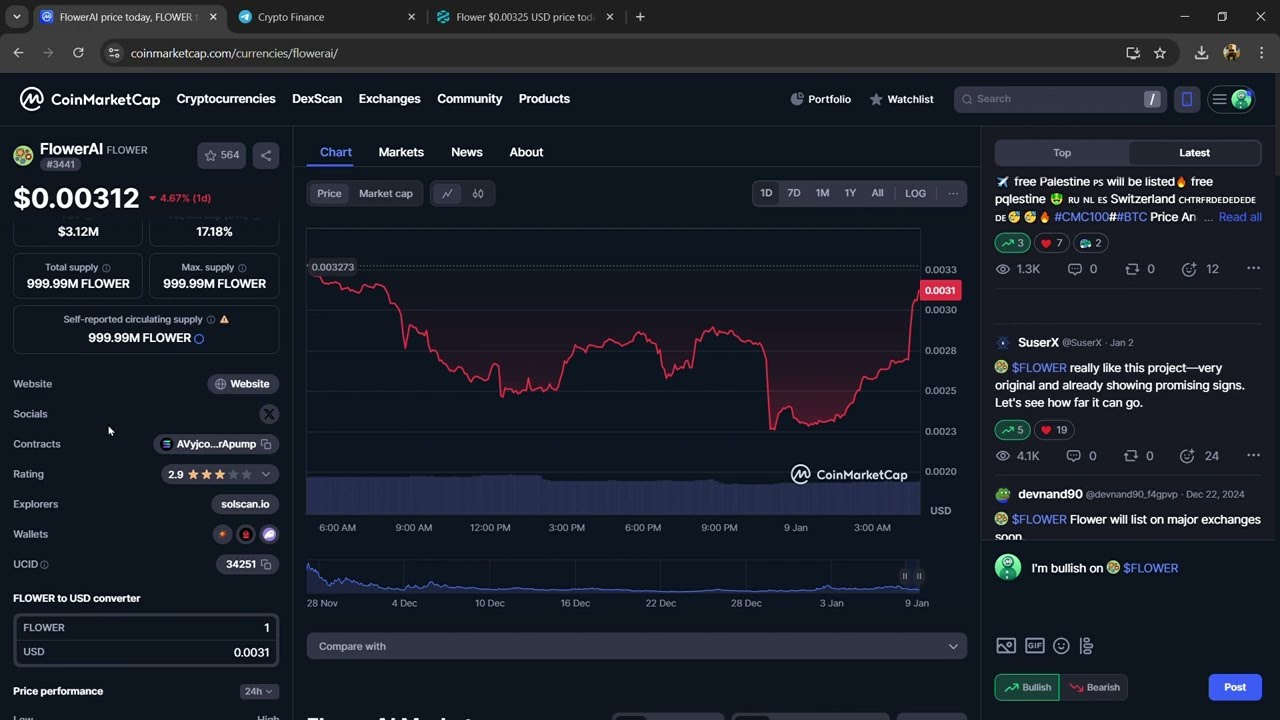Select 1Y chart range
This screenshot has width=1280, height=720.
click(850, 193)
